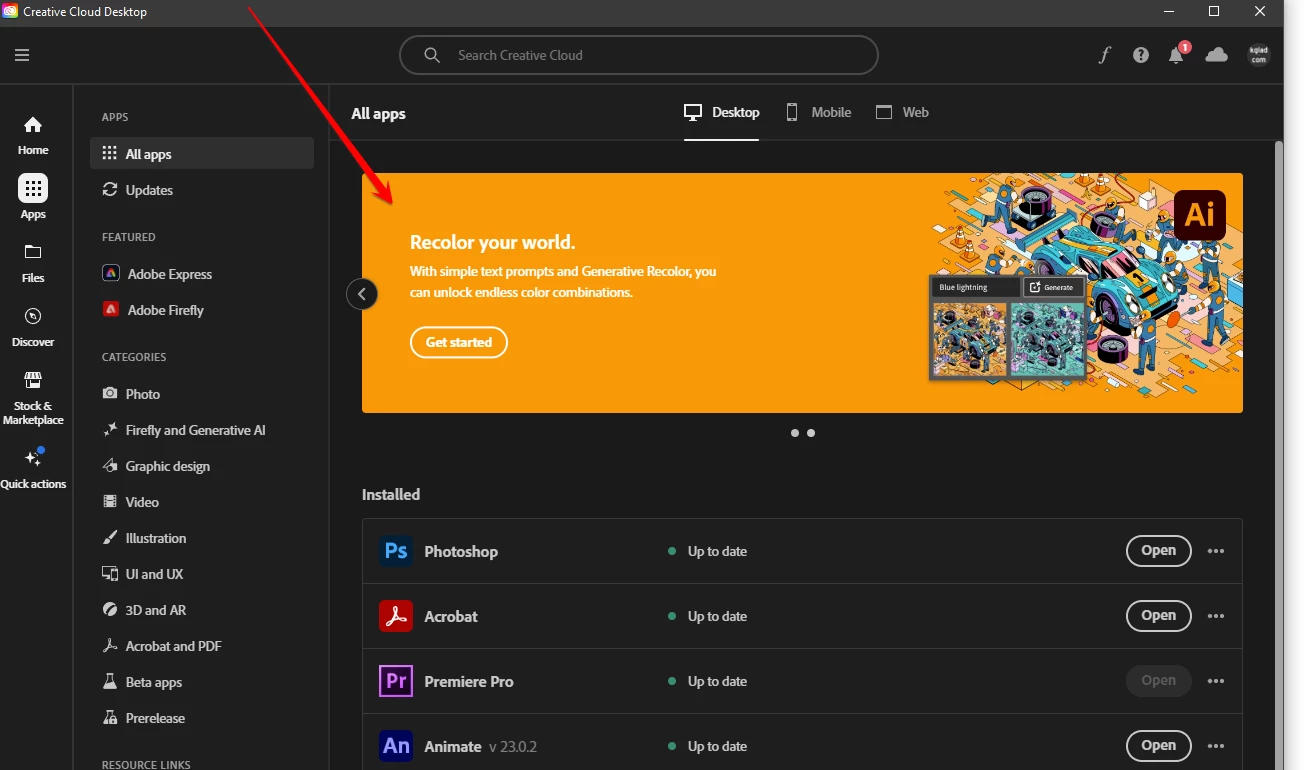Select Apps in left sidebar
The height and width of the screenshot is (770, 1304).
[33, 197]
